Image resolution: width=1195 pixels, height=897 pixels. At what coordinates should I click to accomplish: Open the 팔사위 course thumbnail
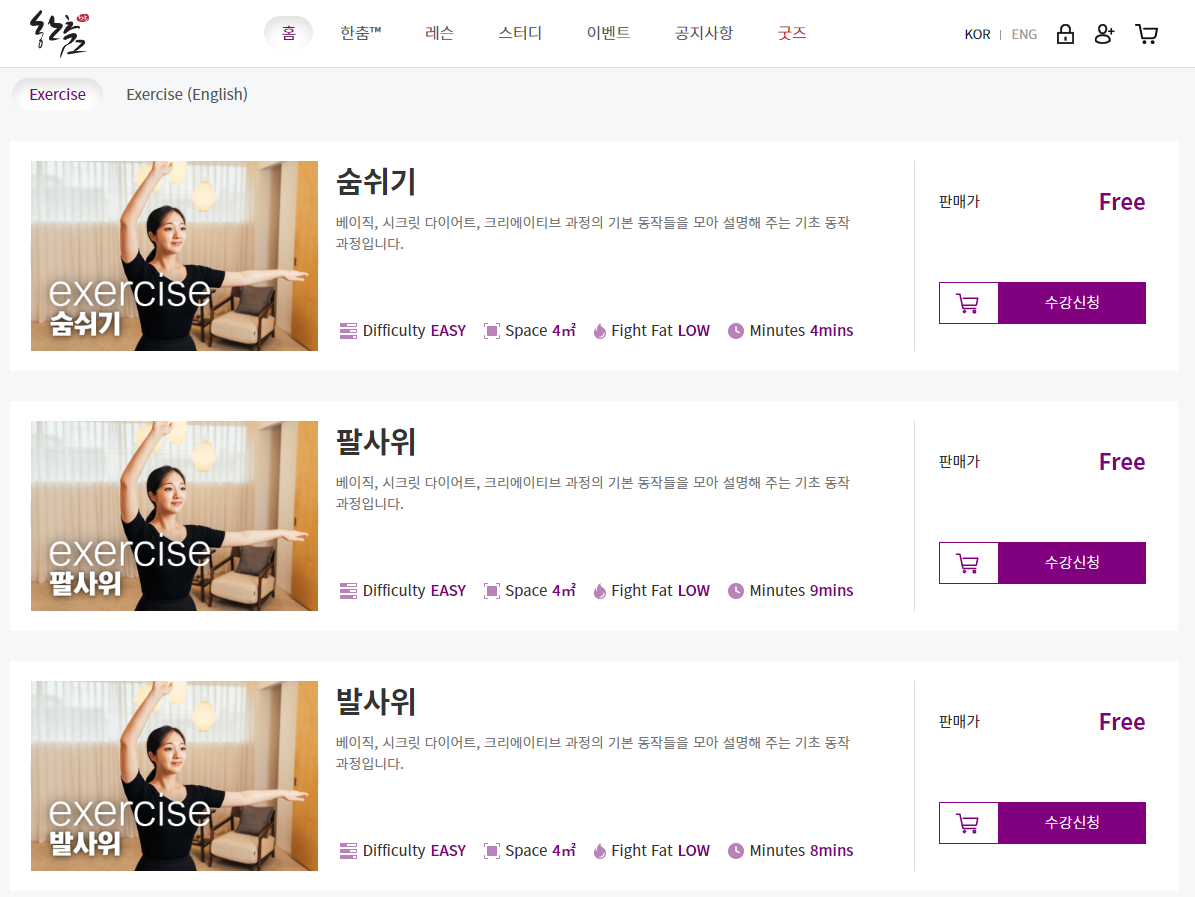[175, 516]
